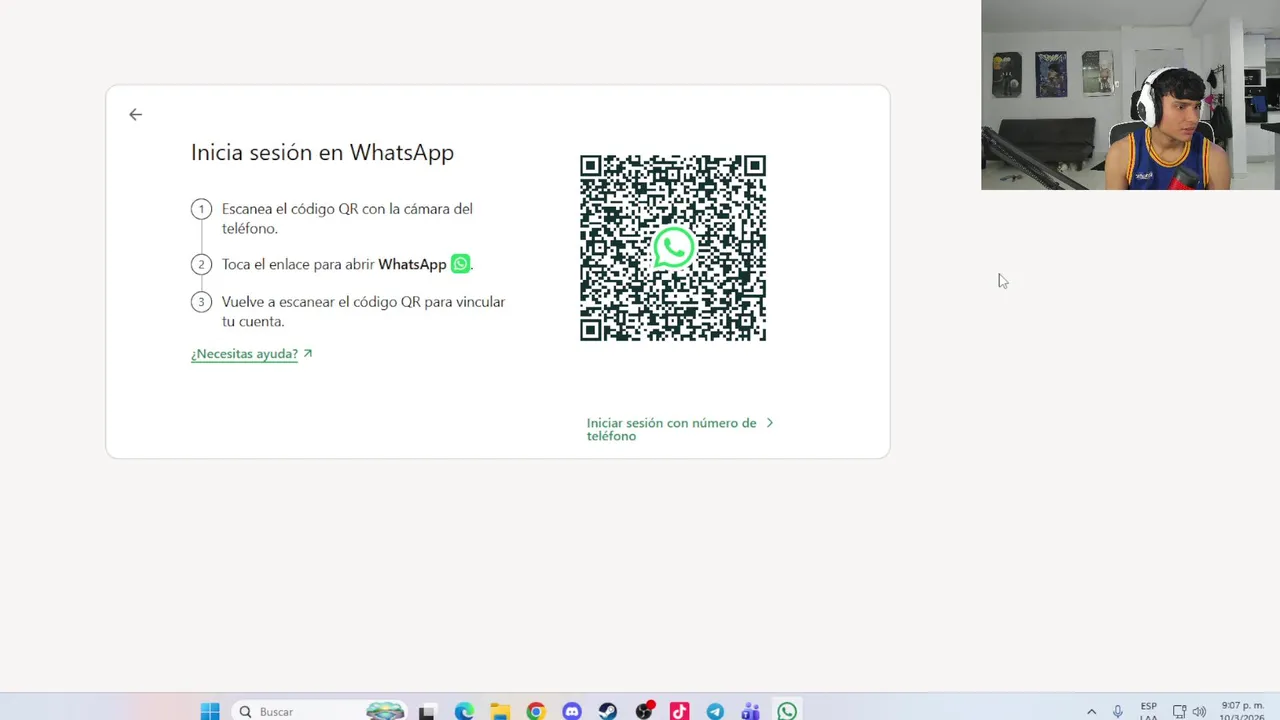
Task: Open OBS Studio from taskbar
Action: point(644,711)
